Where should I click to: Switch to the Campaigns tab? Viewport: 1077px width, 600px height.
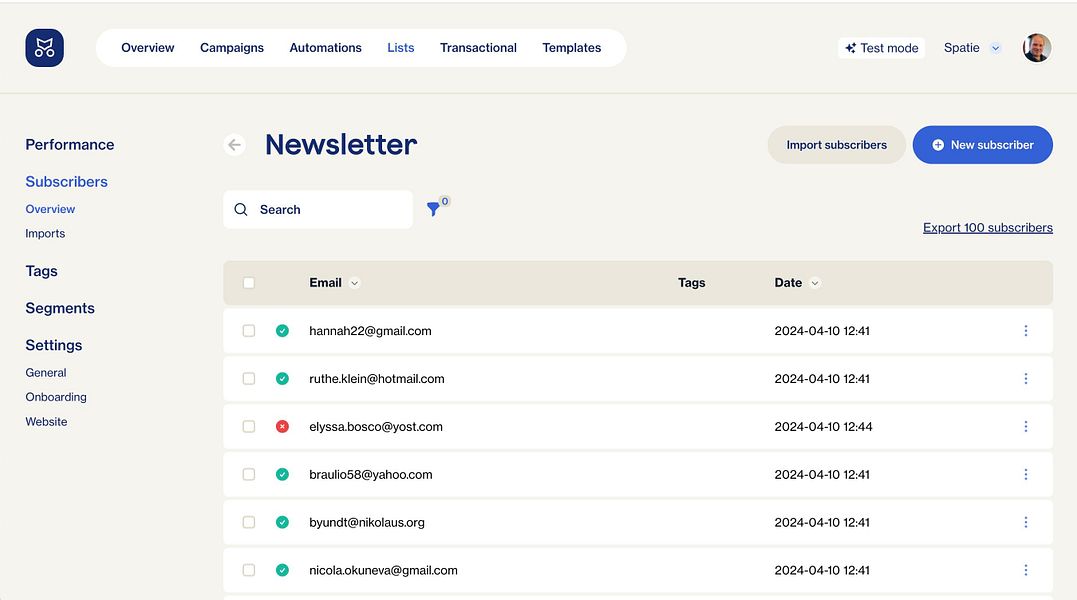pyautogui.click(x=231, y=47)
